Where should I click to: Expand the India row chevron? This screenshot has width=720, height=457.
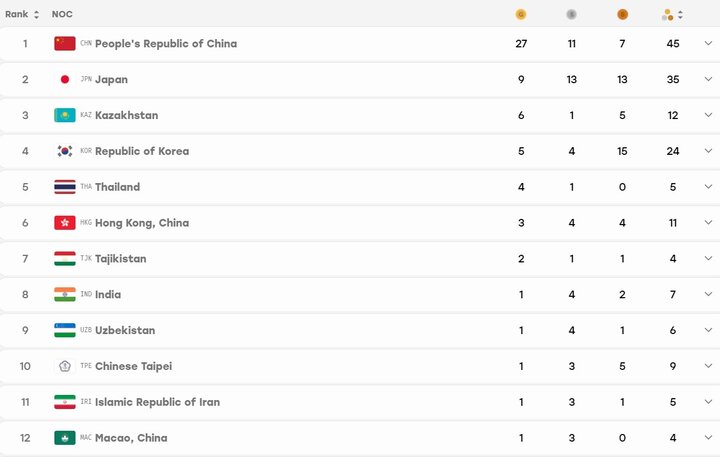click(708, 294)
